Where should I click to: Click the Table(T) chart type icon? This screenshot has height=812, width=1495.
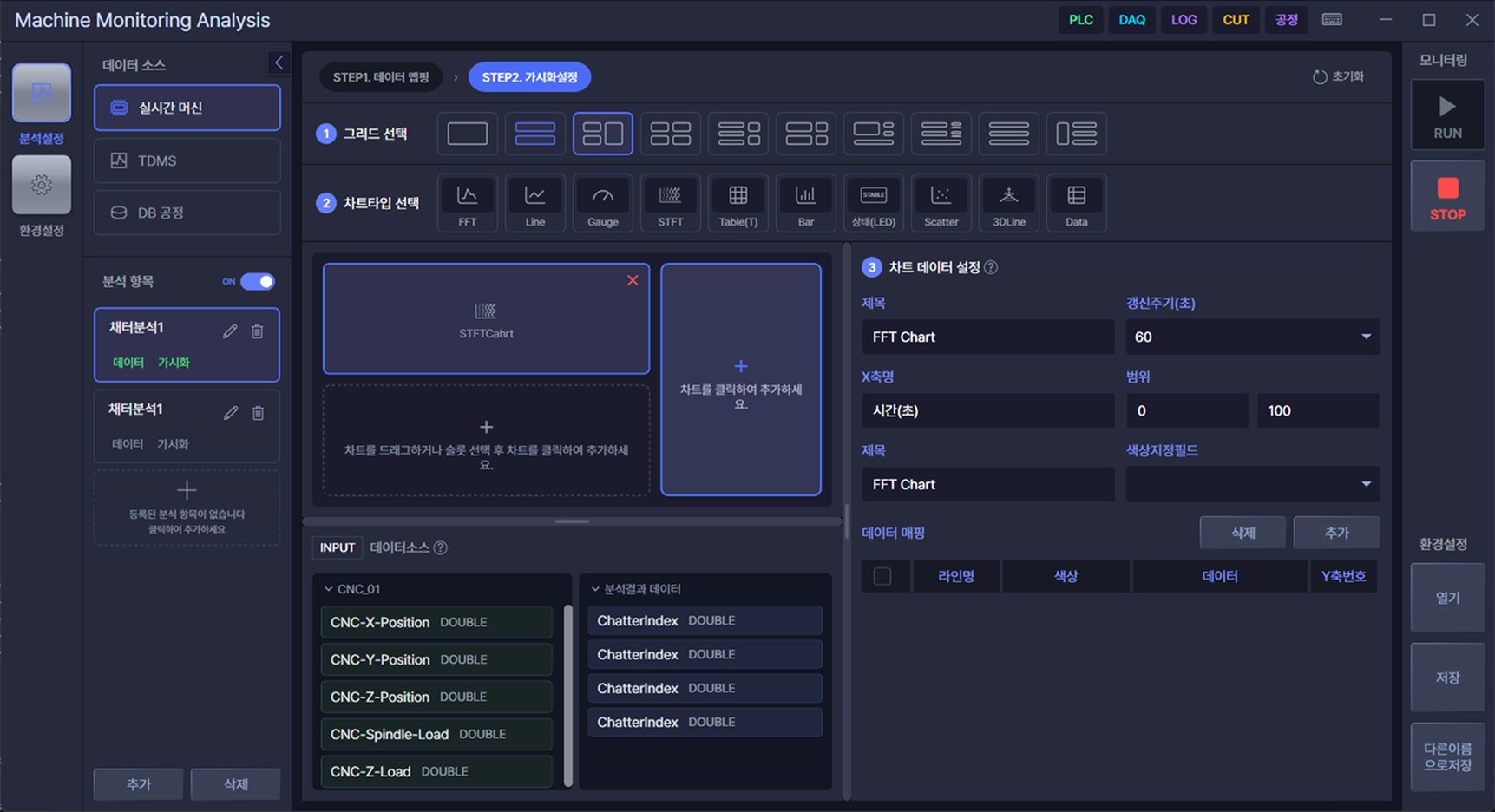coord(738,202)
